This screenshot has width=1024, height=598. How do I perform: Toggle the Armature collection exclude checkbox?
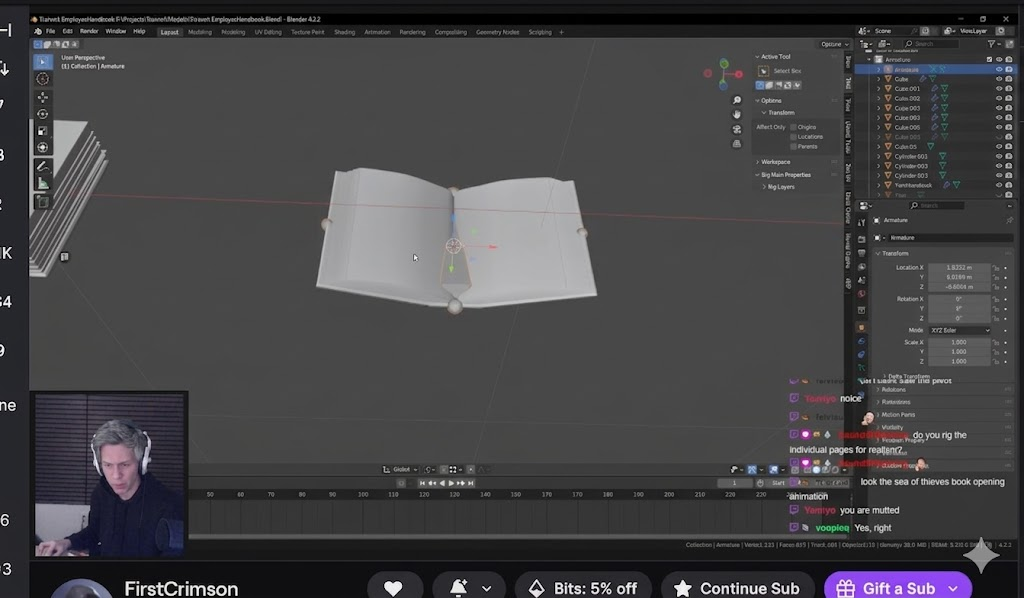989,59
